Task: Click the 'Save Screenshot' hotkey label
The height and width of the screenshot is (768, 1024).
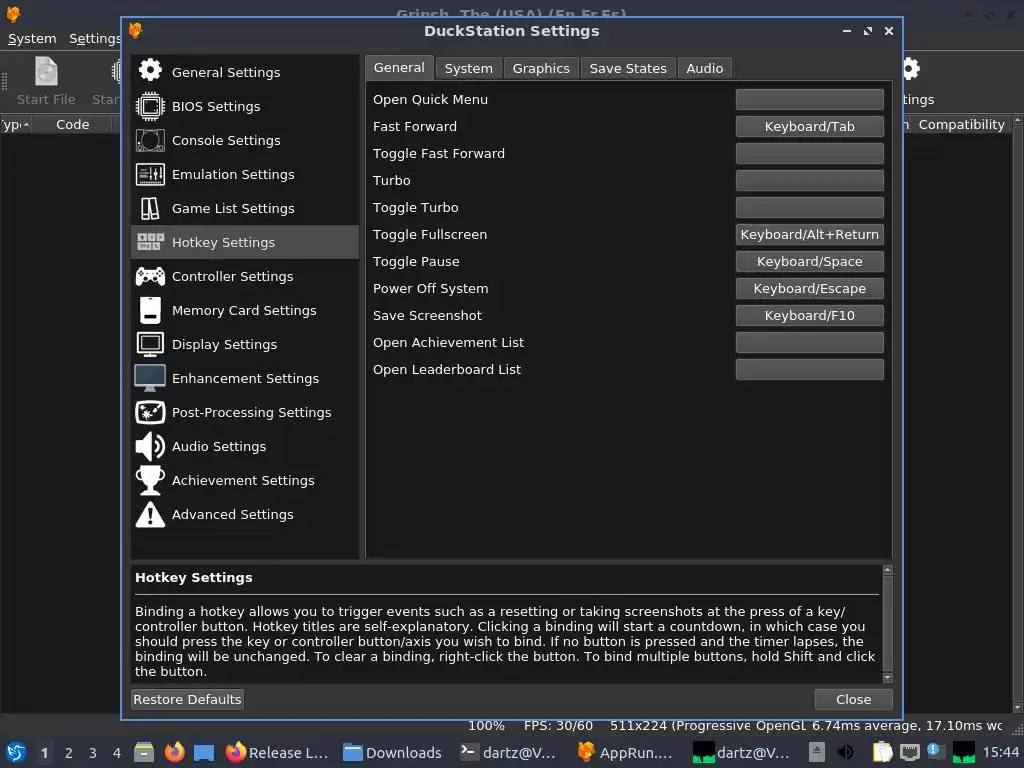Action: click(427, 315)
